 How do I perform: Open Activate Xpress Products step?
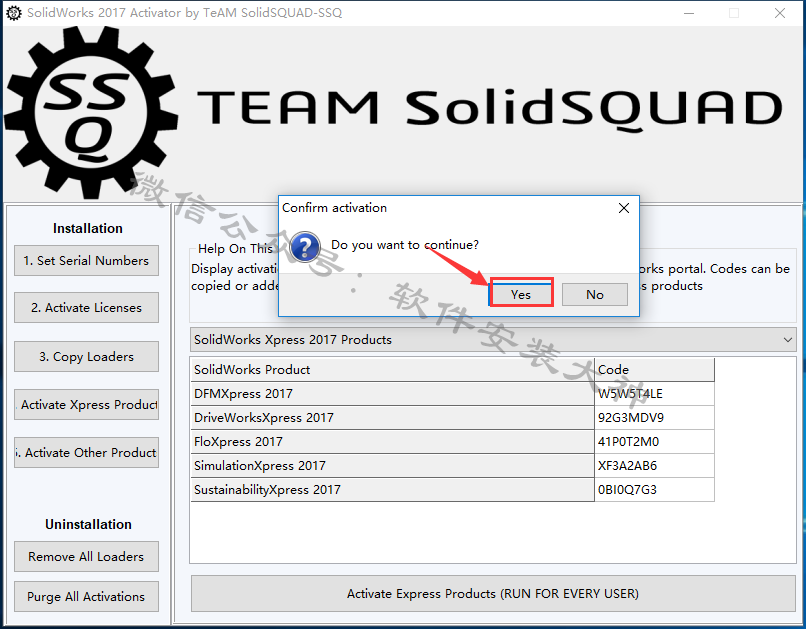click(x=86, y=405)
